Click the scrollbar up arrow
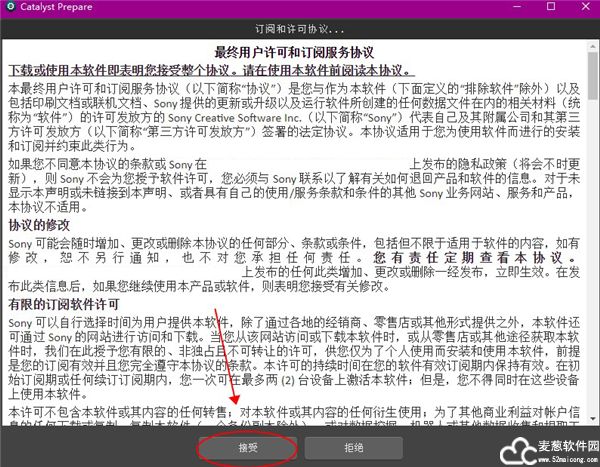Image resolution: width=600 pixels, height=467 pixels. coord(593,46)
